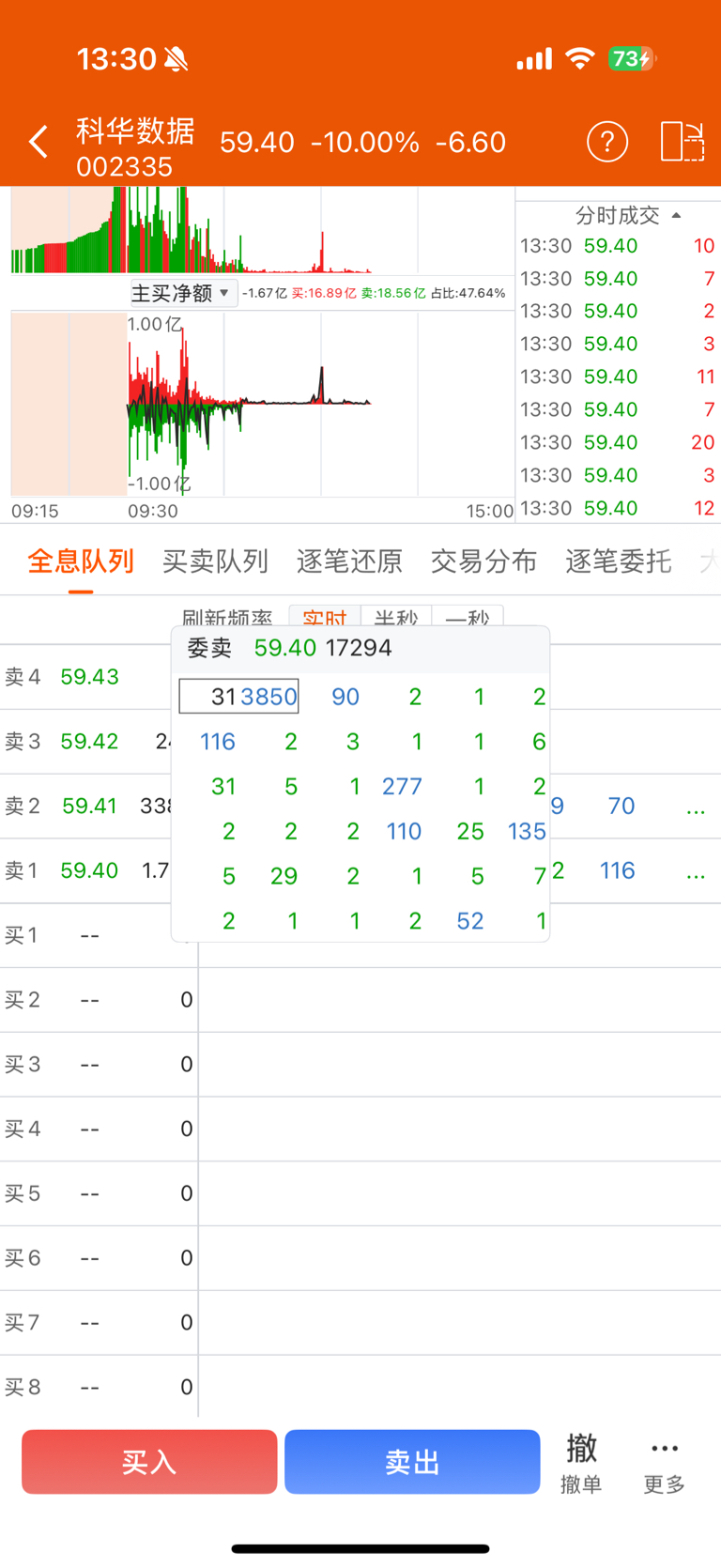Open 撤单 cancel order button
Image resolution: width=721 pixels, height=1568 pixels.
[x=581, y=1463]
